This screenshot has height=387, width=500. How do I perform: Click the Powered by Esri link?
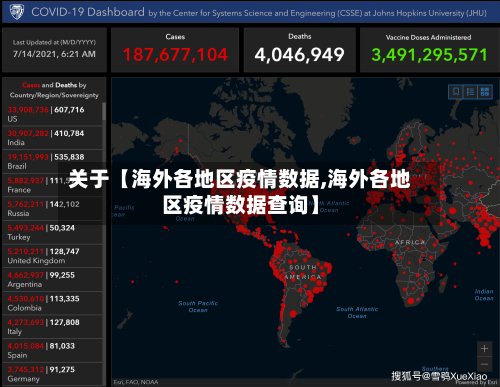click(x=476, y=382)
